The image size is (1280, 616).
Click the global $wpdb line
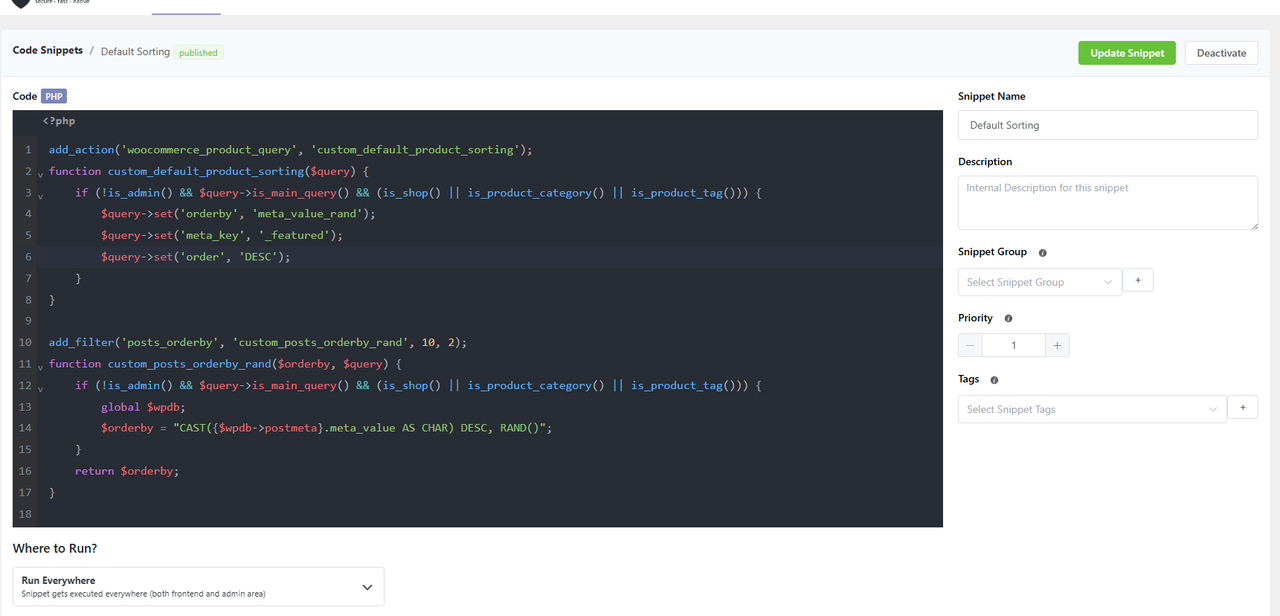point(143,407)
